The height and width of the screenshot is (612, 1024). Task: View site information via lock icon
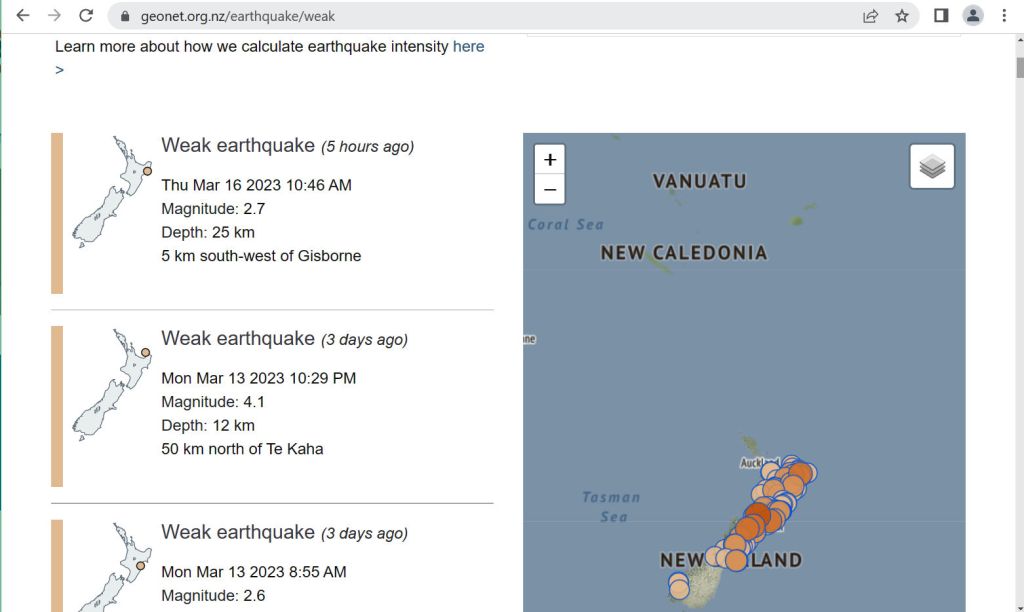tap(125, 16)
